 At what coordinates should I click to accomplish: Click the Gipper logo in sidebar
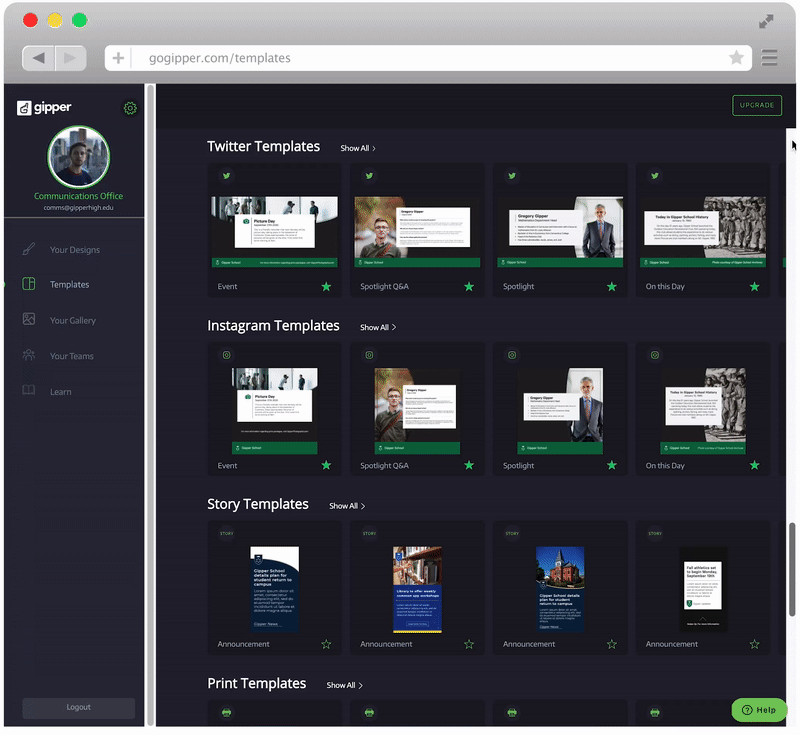(x=44, y=108)
